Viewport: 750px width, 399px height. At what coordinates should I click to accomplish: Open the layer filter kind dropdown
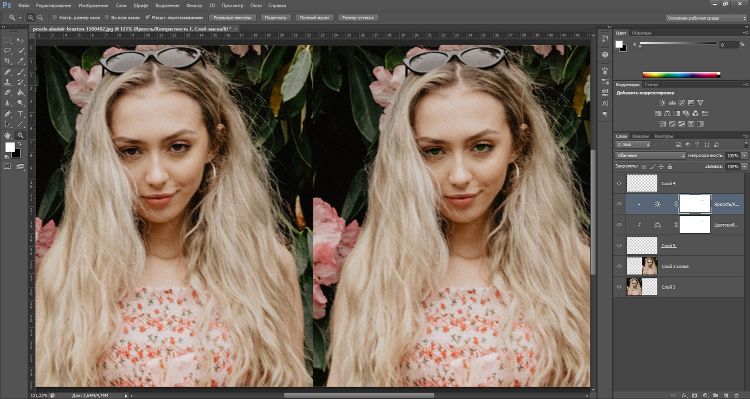point(633,144)
